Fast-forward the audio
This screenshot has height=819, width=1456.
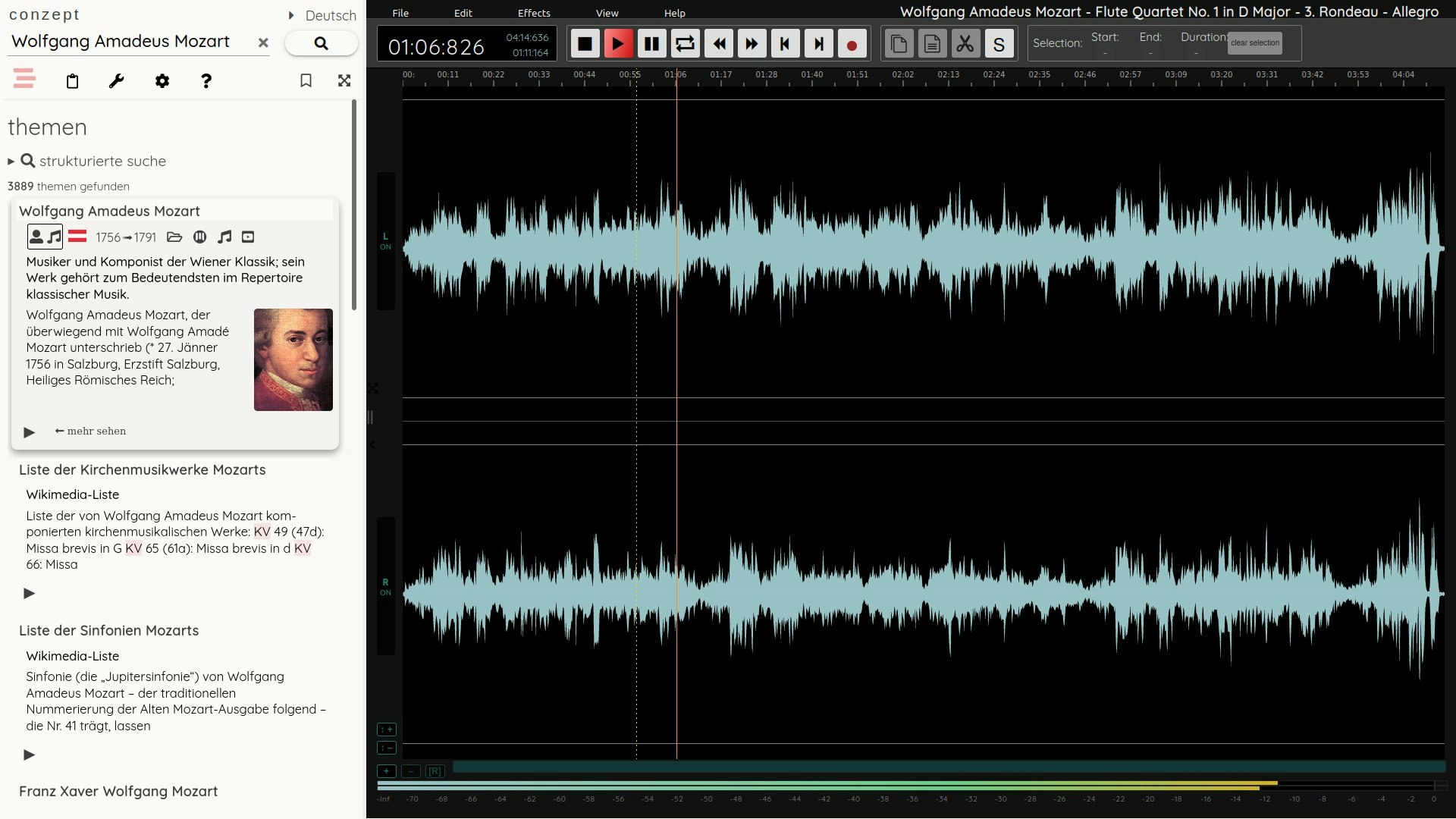click(x=752, y=44)
